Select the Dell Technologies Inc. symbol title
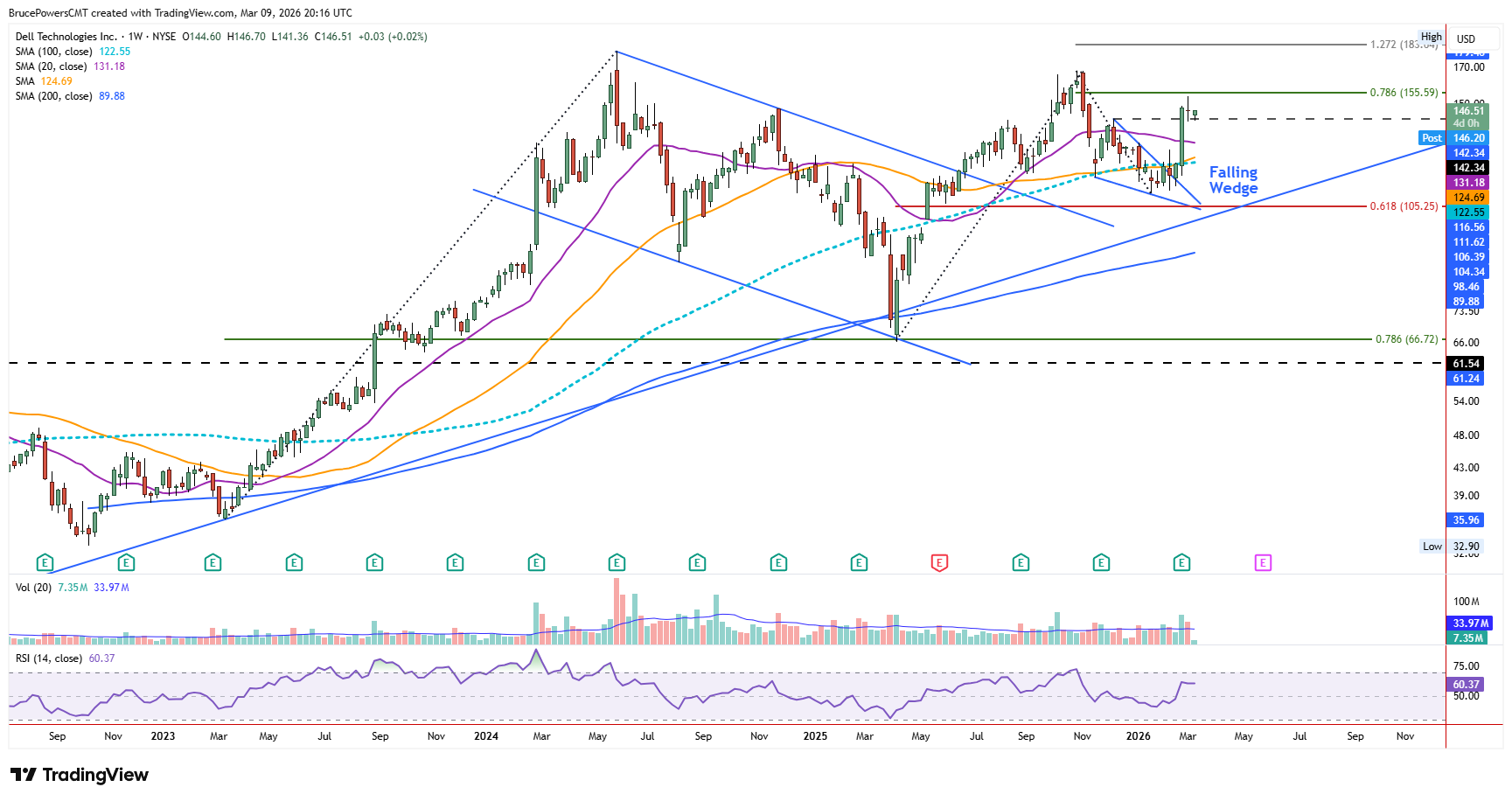Viewport: 1512px width, 801px height. (x=66, y=37)
